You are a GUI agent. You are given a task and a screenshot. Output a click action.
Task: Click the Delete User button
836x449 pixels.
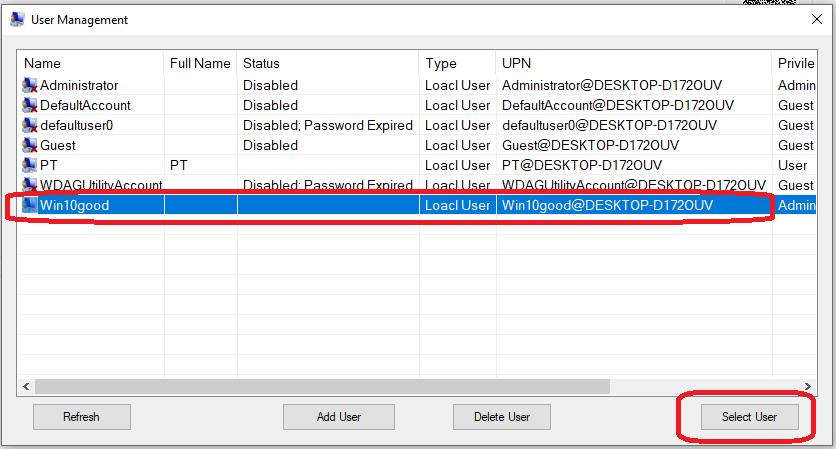click(x=502, y=416)
